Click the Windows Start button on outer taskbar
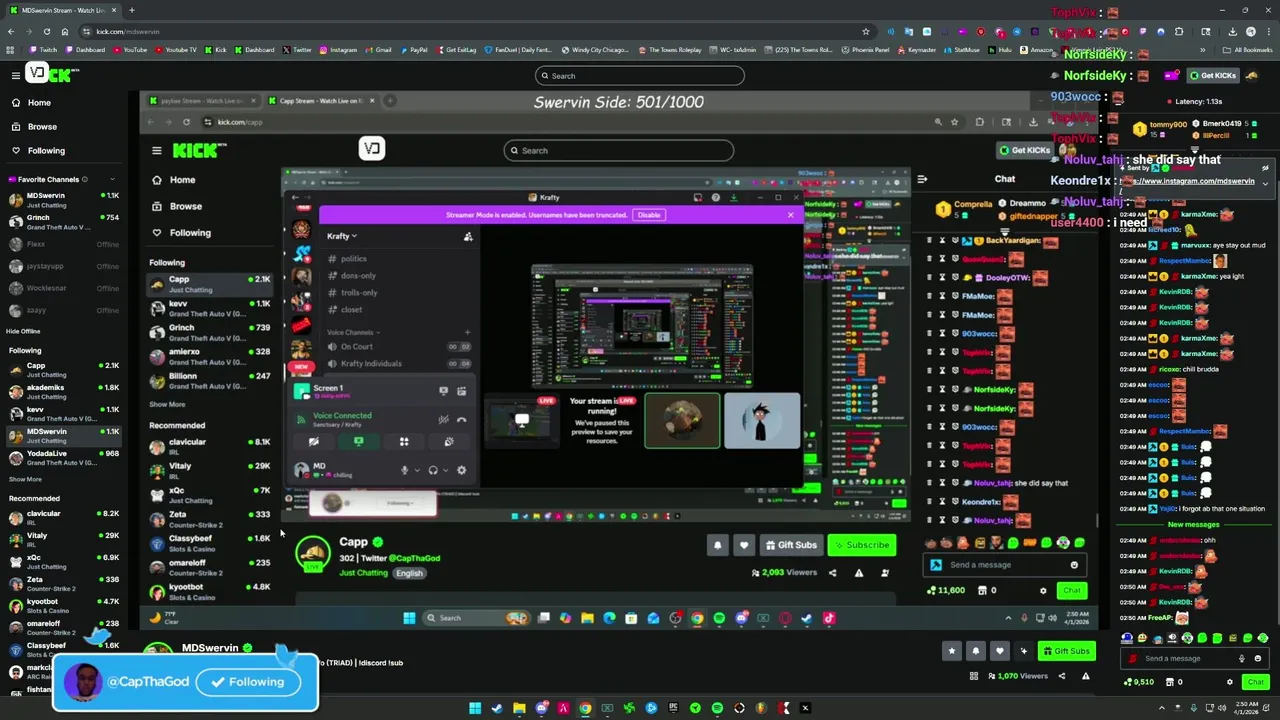1280x720 pixels. tap(475, 708)
